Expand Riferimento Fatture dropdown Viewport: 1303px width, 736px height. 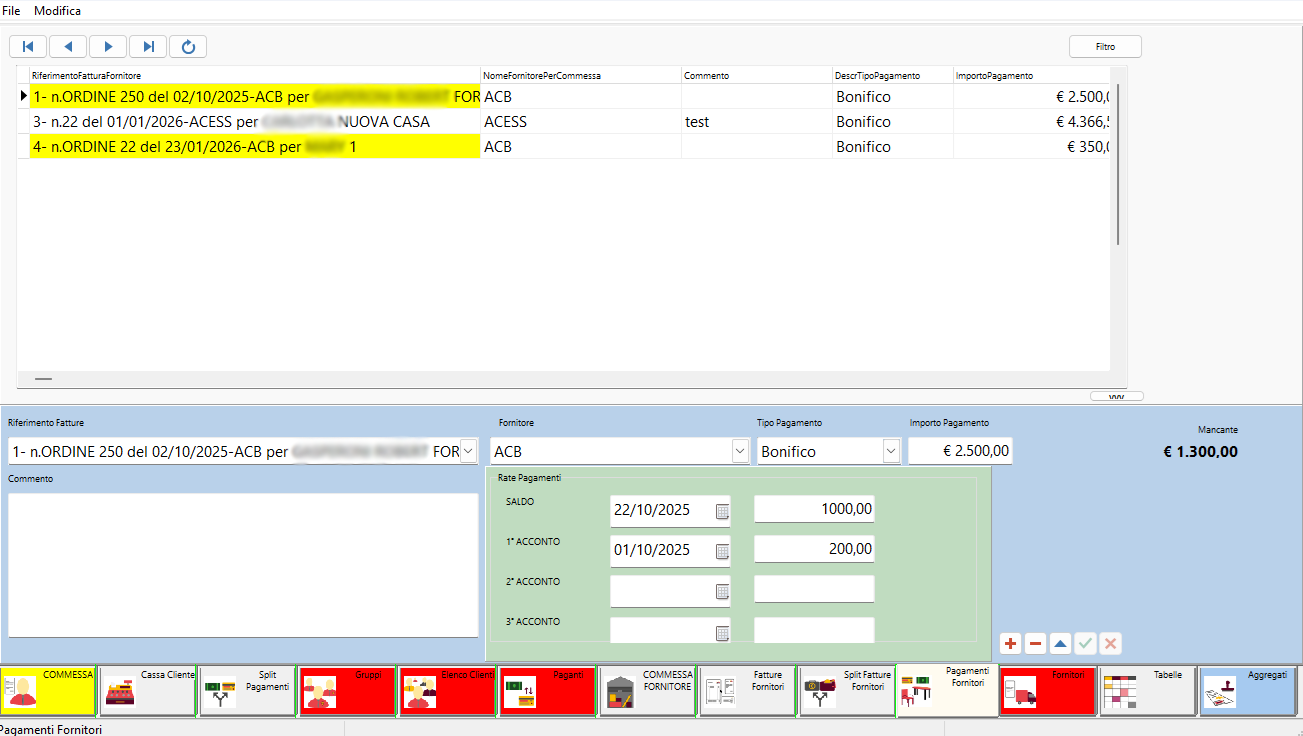pyautogui.click(x=468, y=451)
